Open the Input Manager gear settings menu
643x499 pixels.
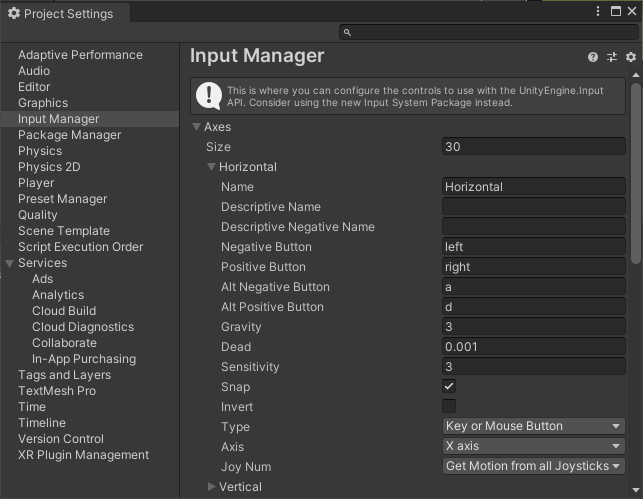630,58
